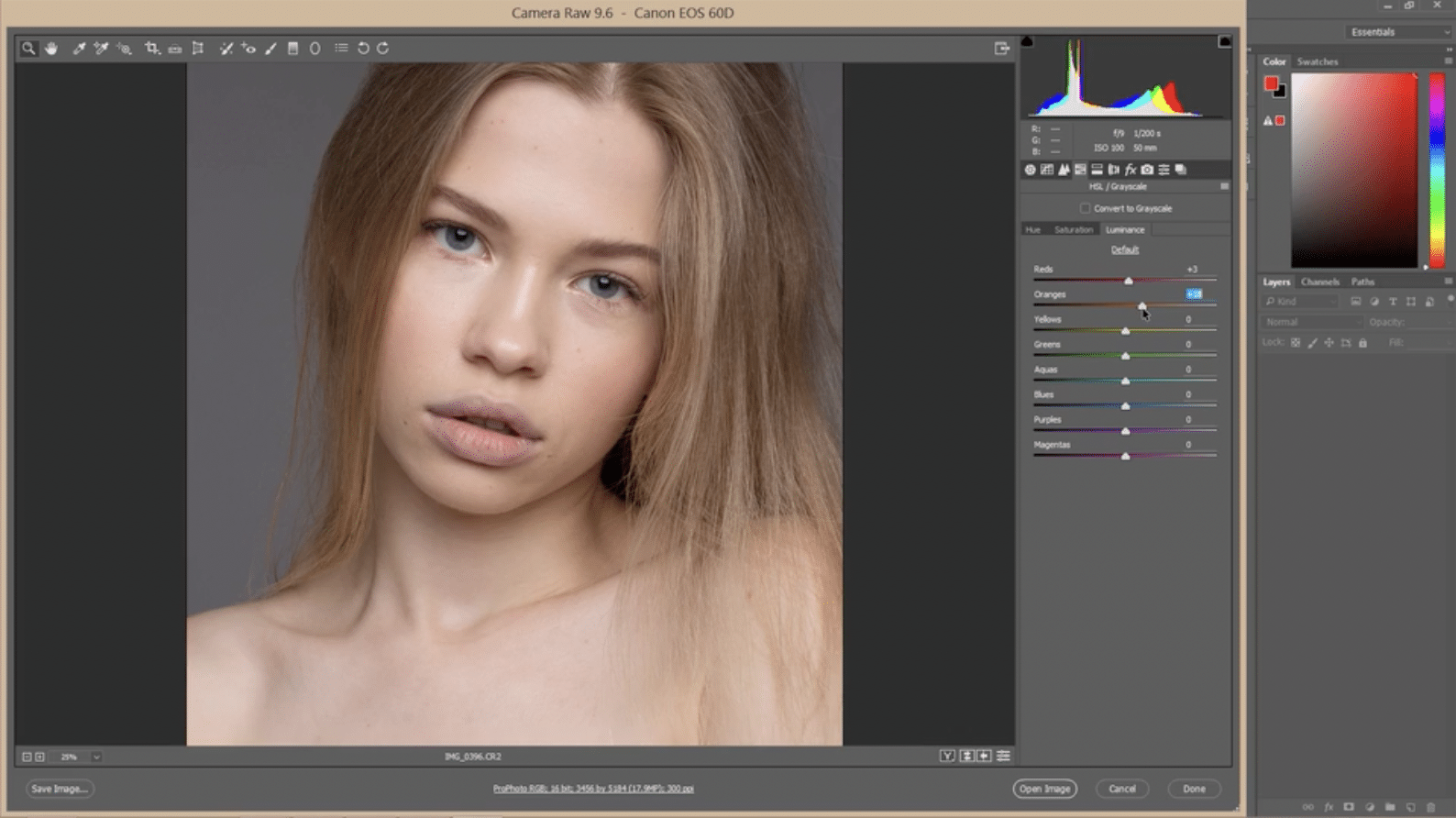Select the Spot Removal tool

pyautogui.click(x=226, y=48)
